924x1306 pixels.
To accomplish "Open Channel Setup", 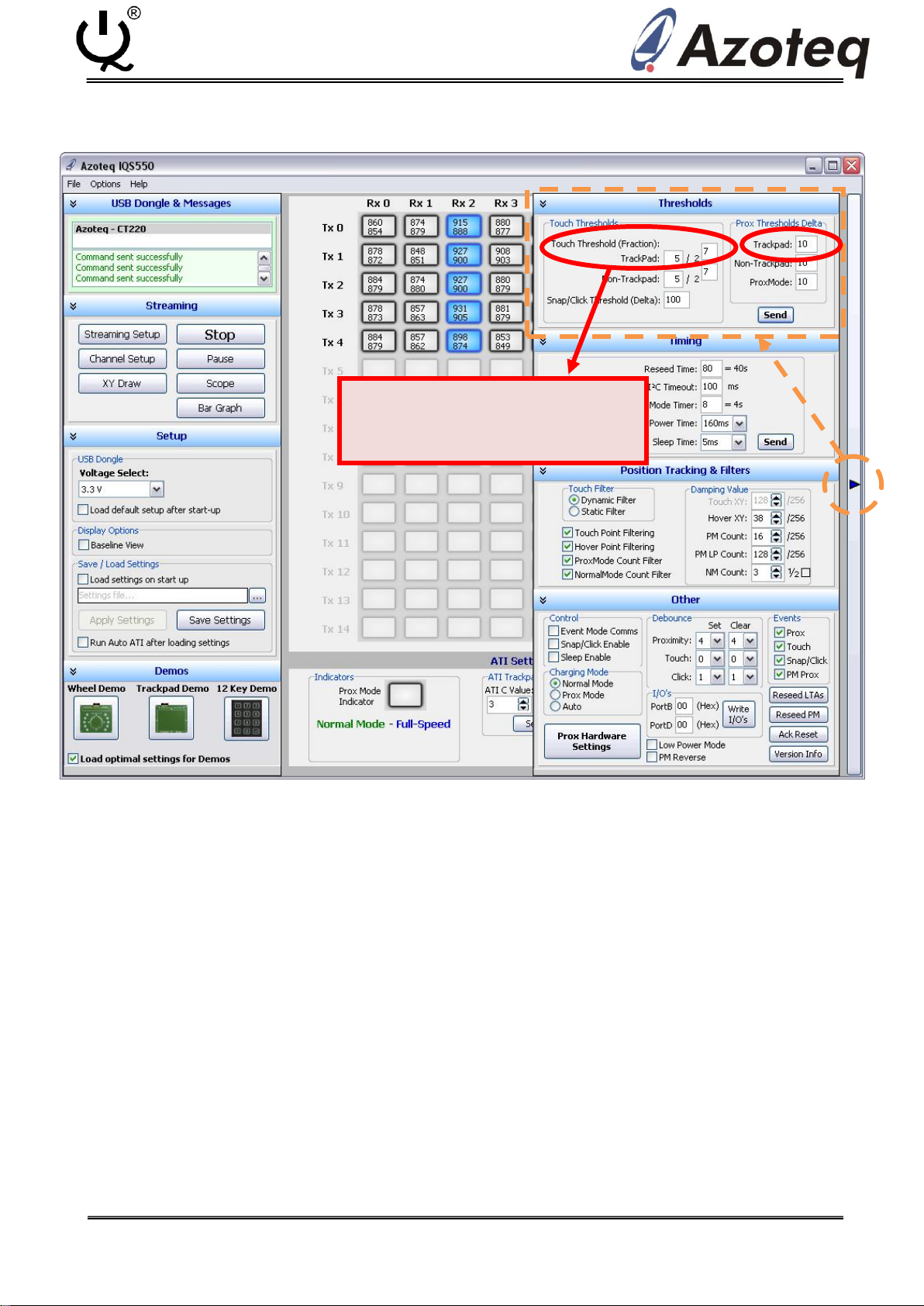I will click(x=122, y=359).
